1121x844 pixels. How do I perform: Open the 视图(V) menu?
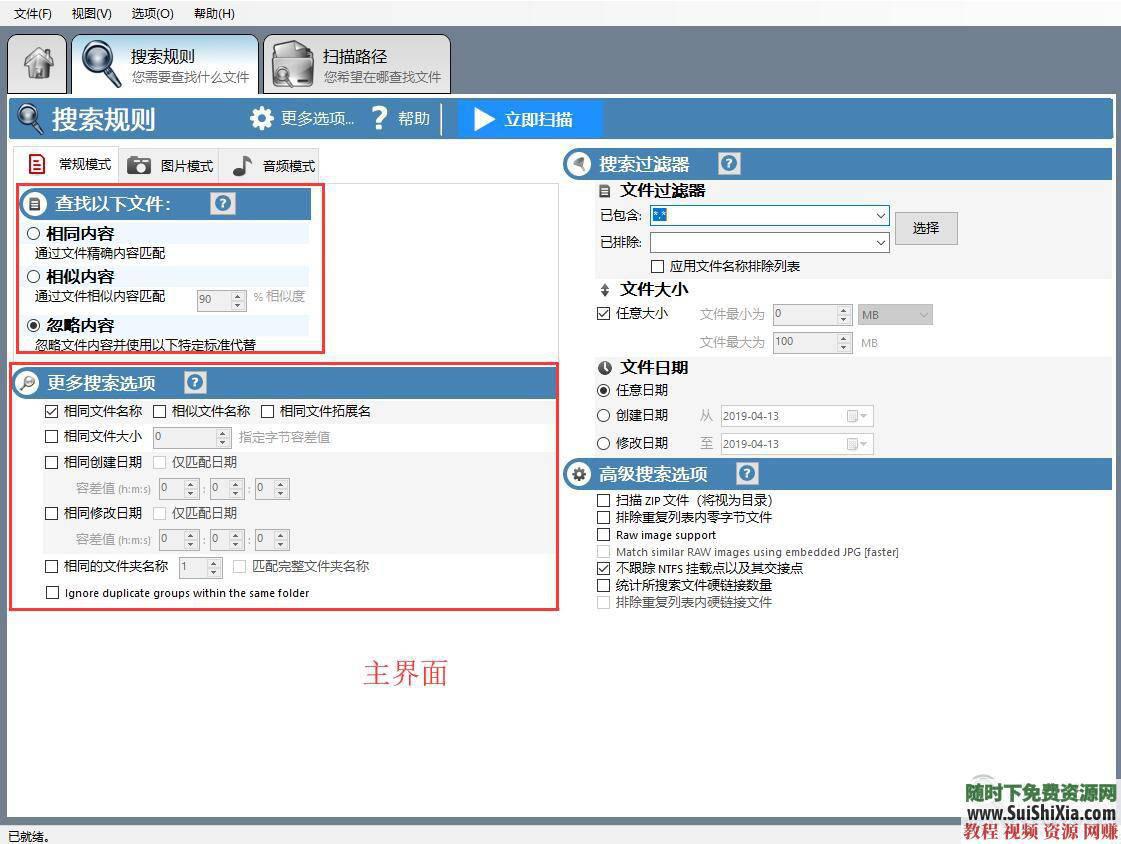tap(92, 14)
